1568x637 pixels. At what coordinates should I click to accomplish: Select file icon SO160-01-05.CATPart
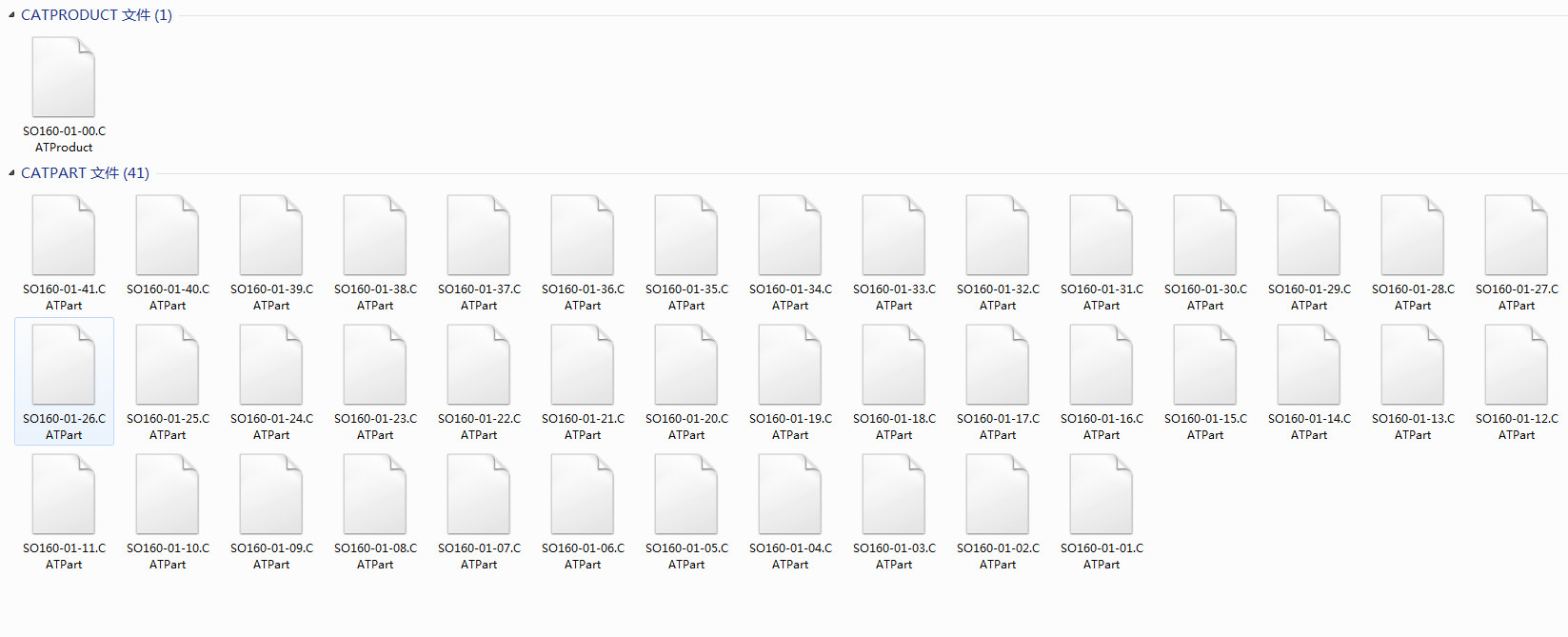[x=686, y=494]
